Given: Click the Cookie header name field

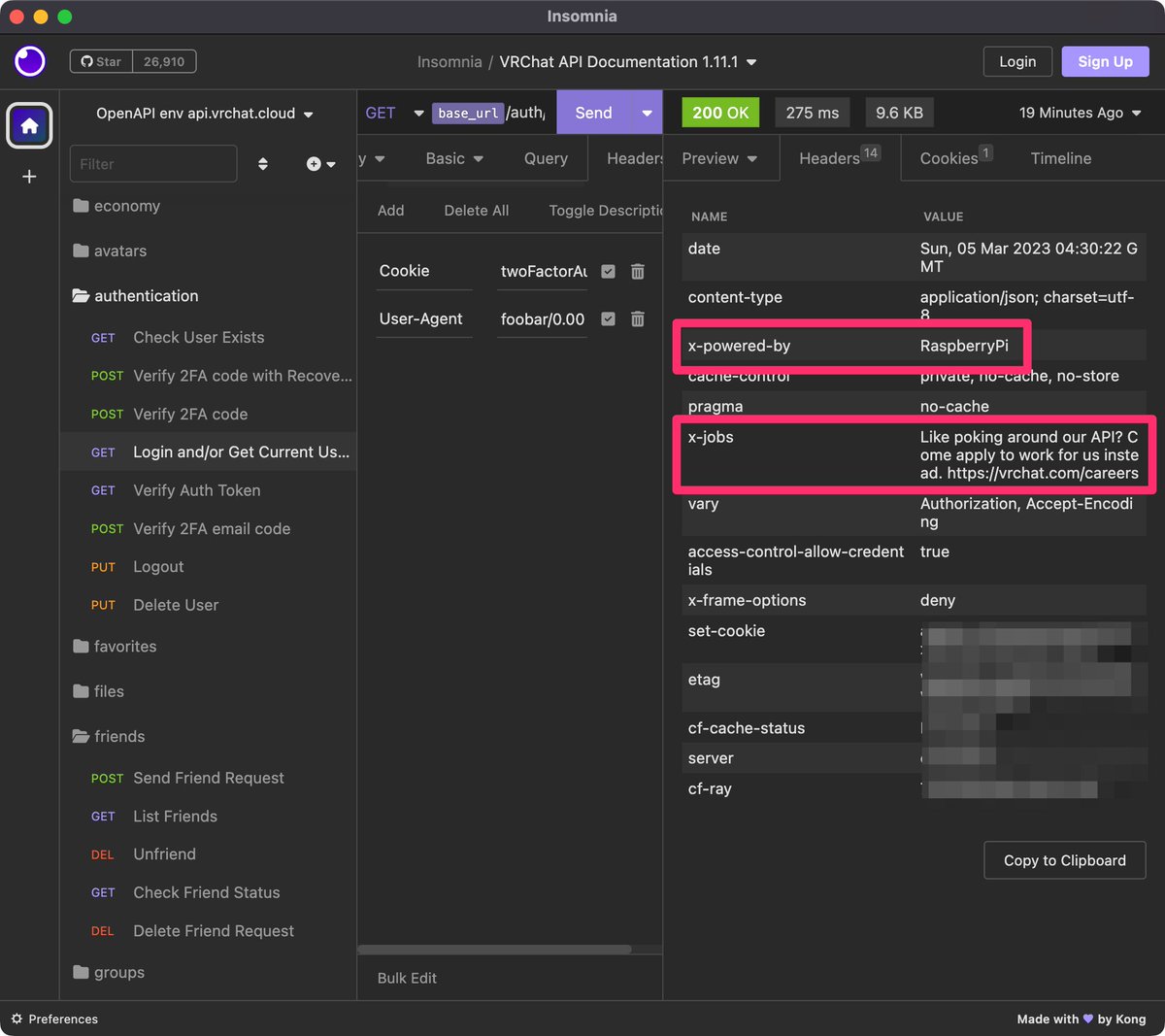Looking at the screenshot, I should point(424,271).
